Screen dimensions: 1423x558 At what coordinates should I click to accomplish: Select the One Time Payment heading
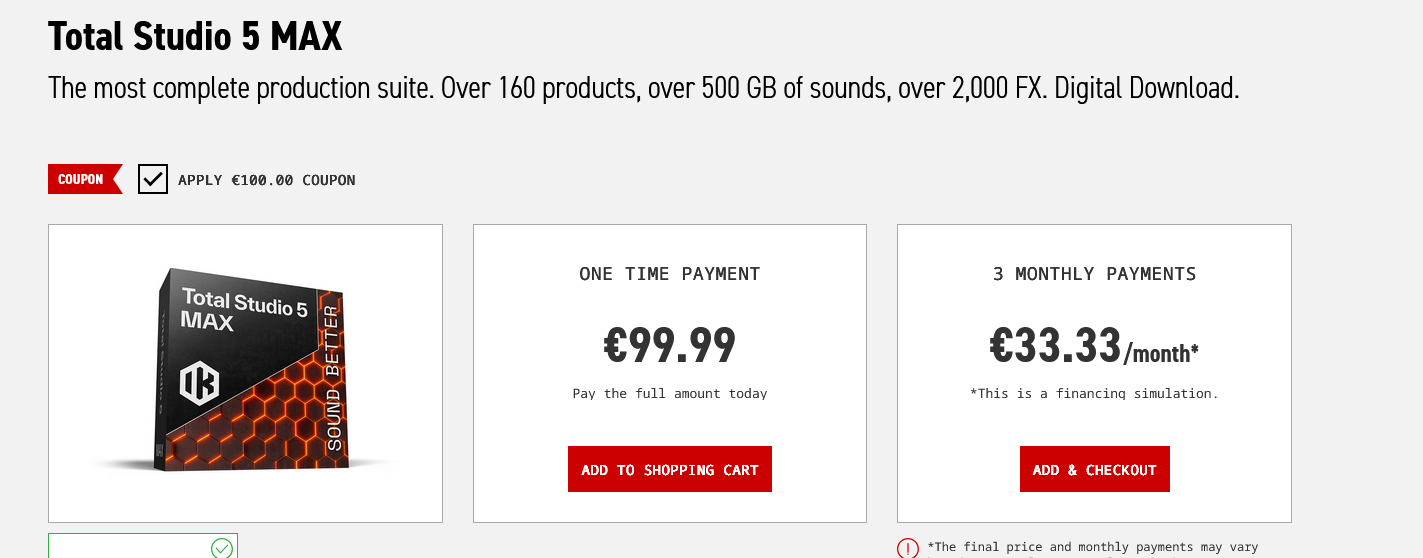tap(670, 274)
